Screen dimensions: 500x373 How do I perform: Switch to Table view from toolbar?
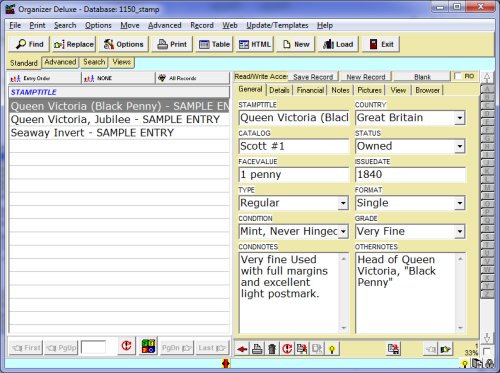(214, 44)
